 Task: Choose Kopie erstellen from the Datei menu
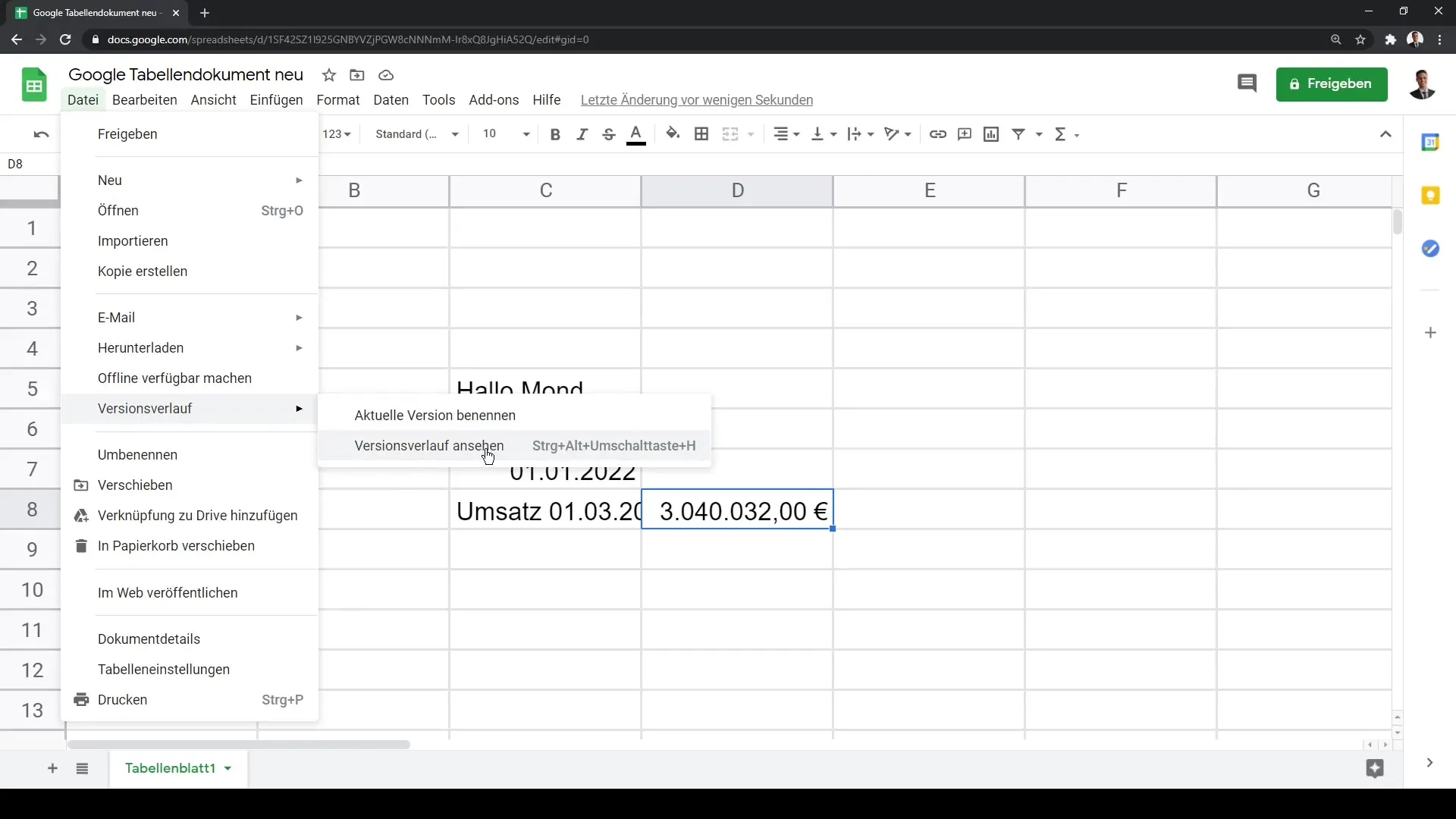(x=190, y=271)
